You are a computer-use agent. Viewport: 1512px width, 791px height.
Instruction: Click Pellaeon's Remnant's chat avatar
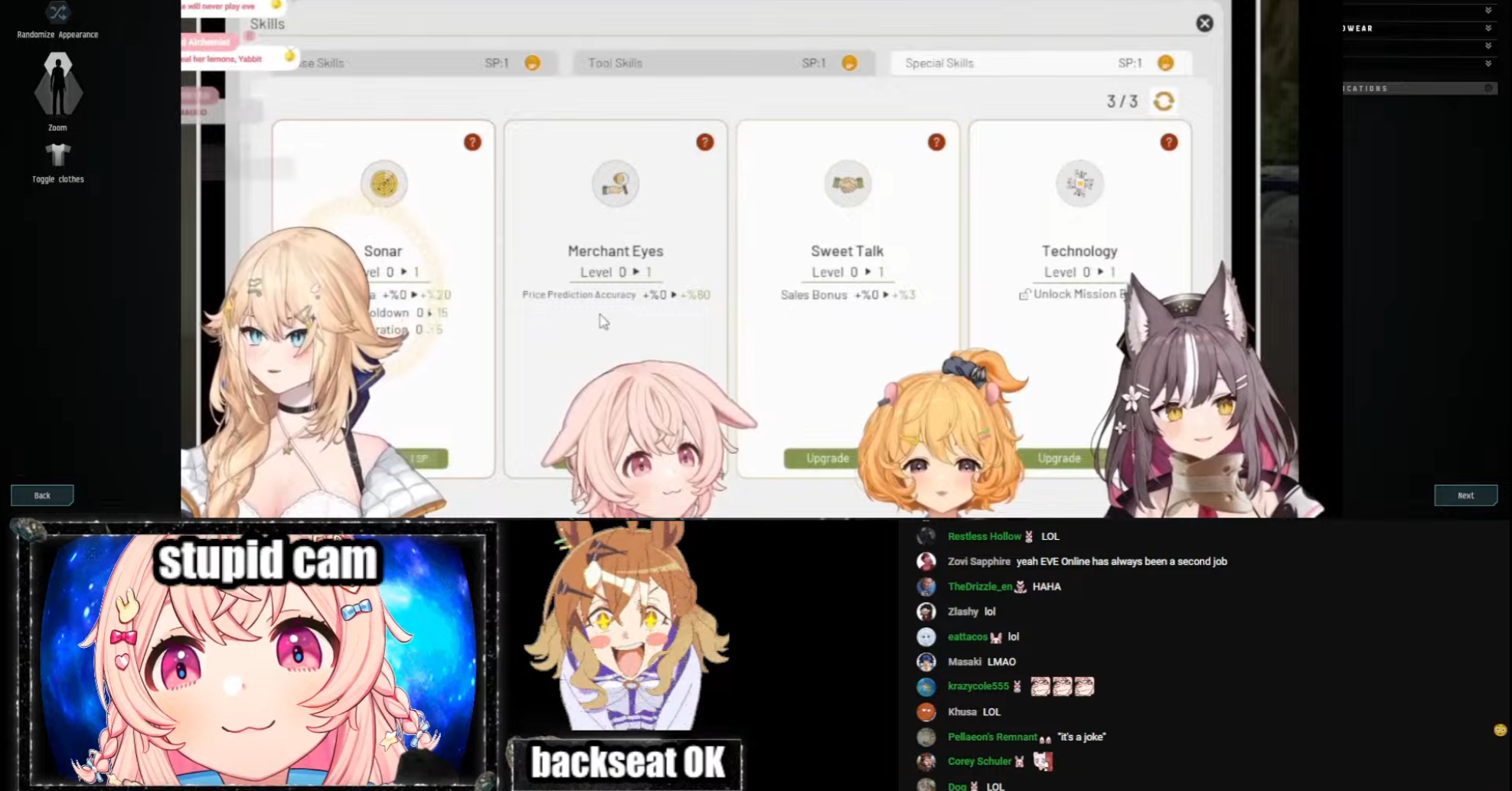926,737
